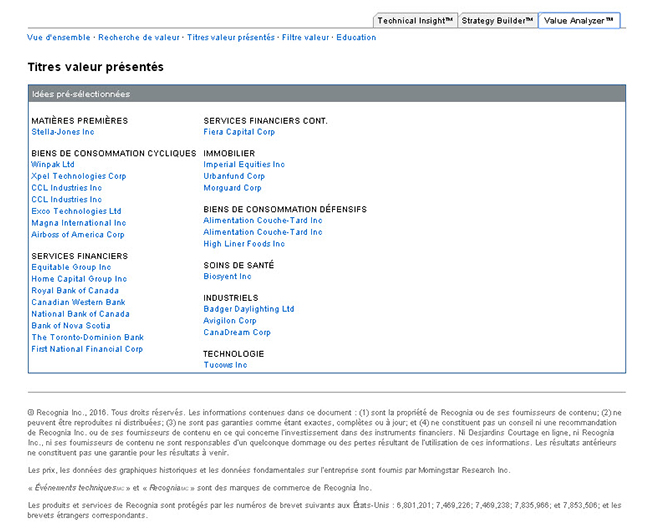Viewport: 650px width, 528px height.
Task: Select the Value Analyzer tab
Action: (x=579, y=21)
